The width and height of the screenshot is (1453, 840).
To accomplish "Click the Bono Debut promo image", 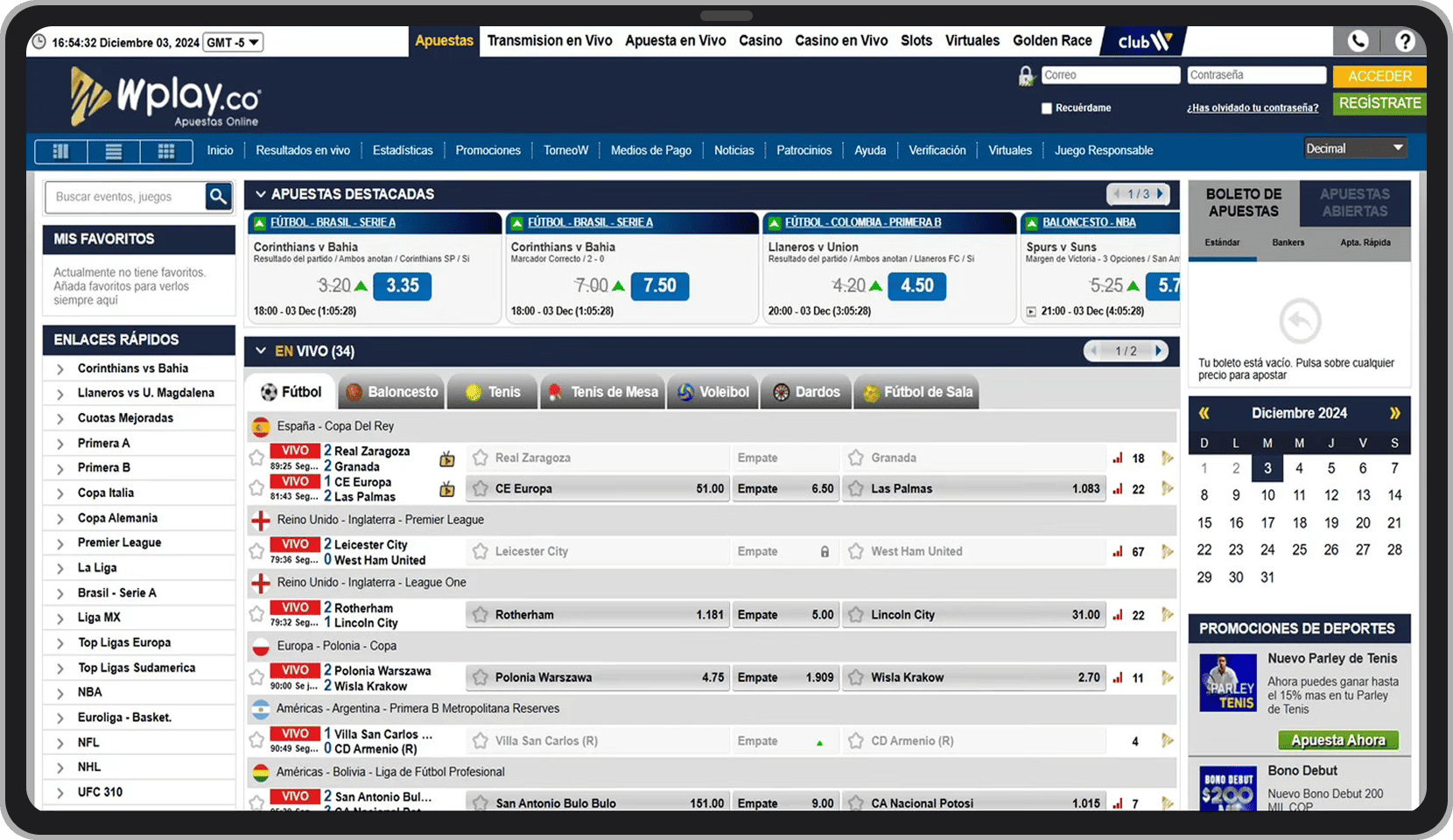I will (1227, 787).
